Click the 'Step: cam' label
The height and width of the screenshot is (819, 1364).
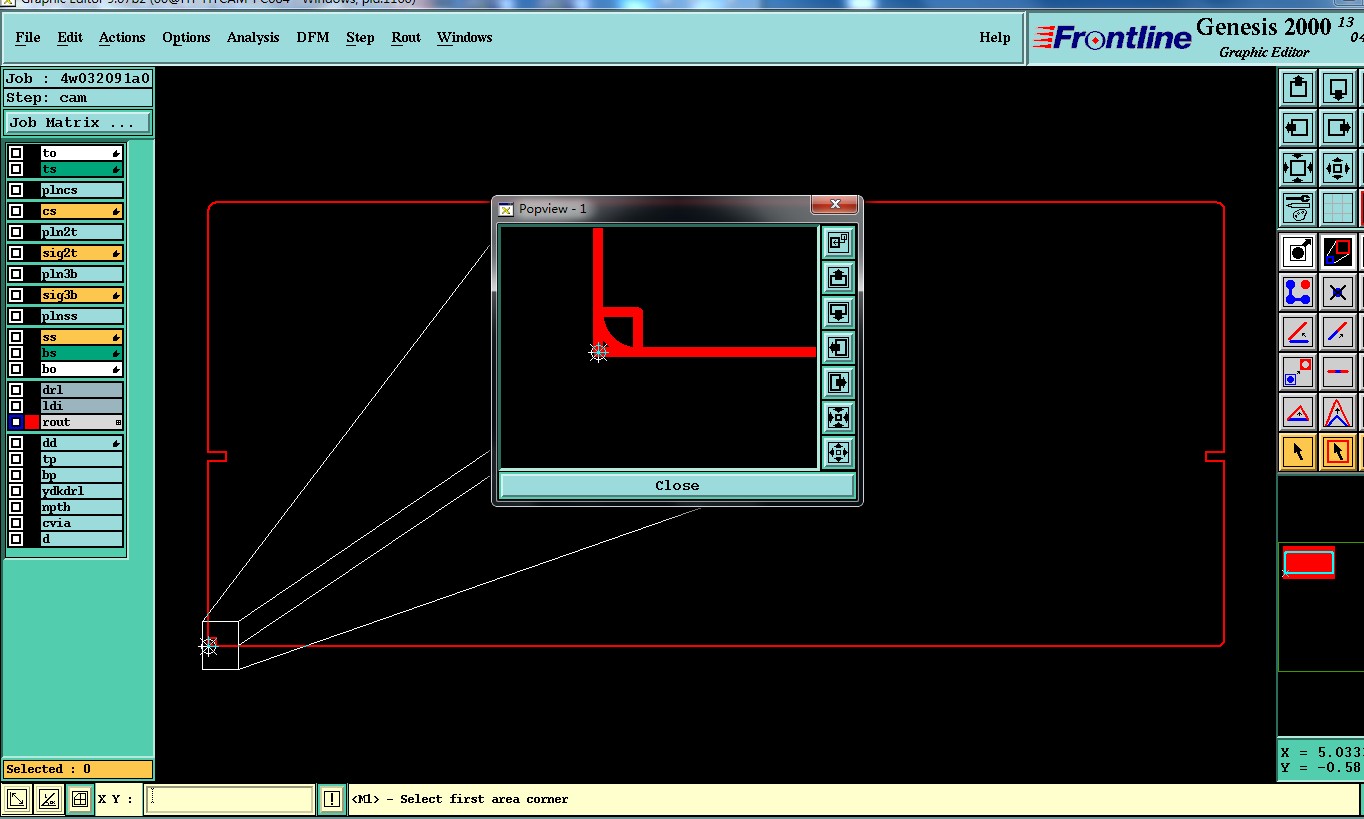tap(78, 98)
